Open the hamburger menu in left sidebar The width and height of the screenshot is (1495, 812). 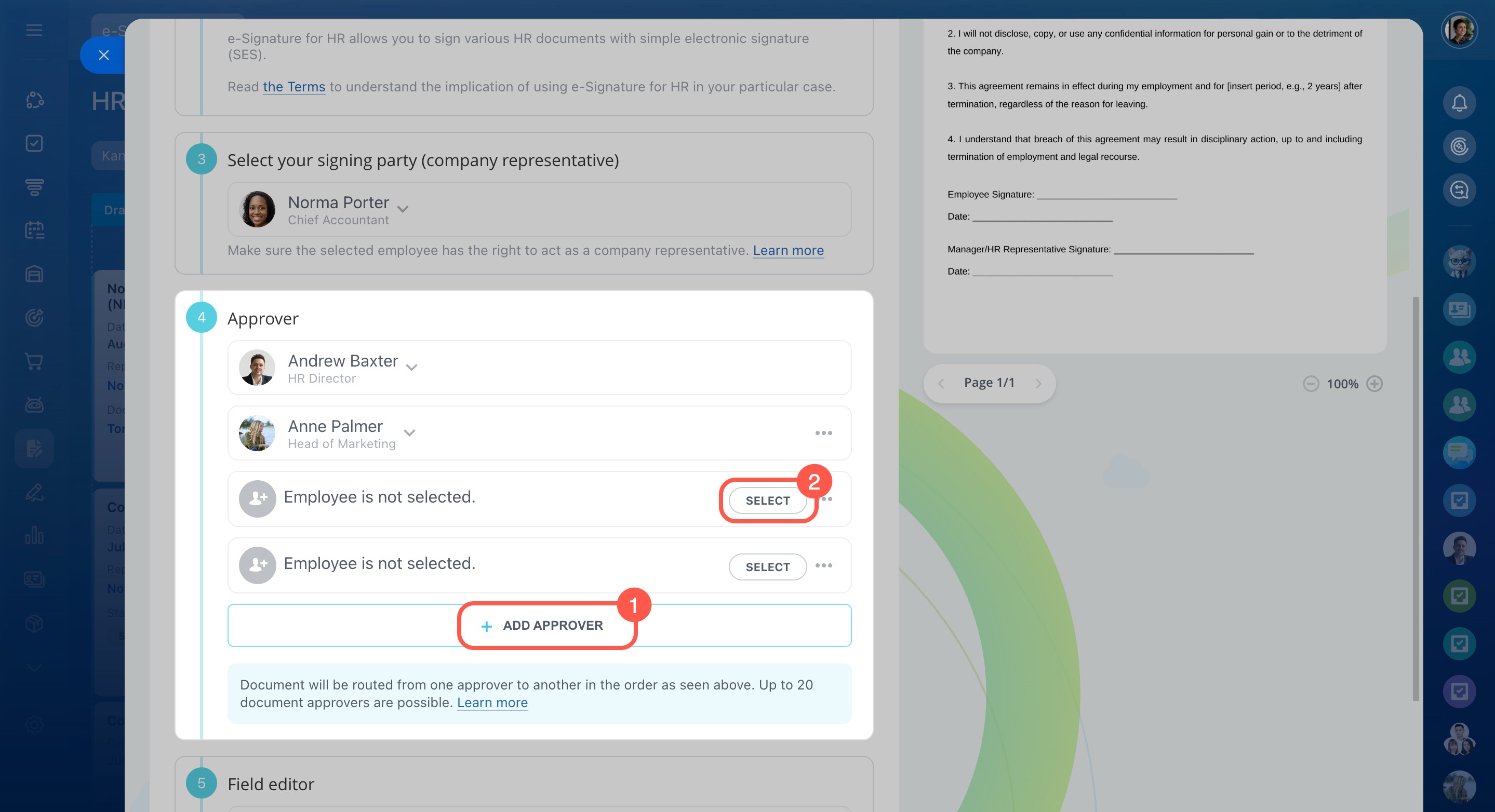(34, 30)
